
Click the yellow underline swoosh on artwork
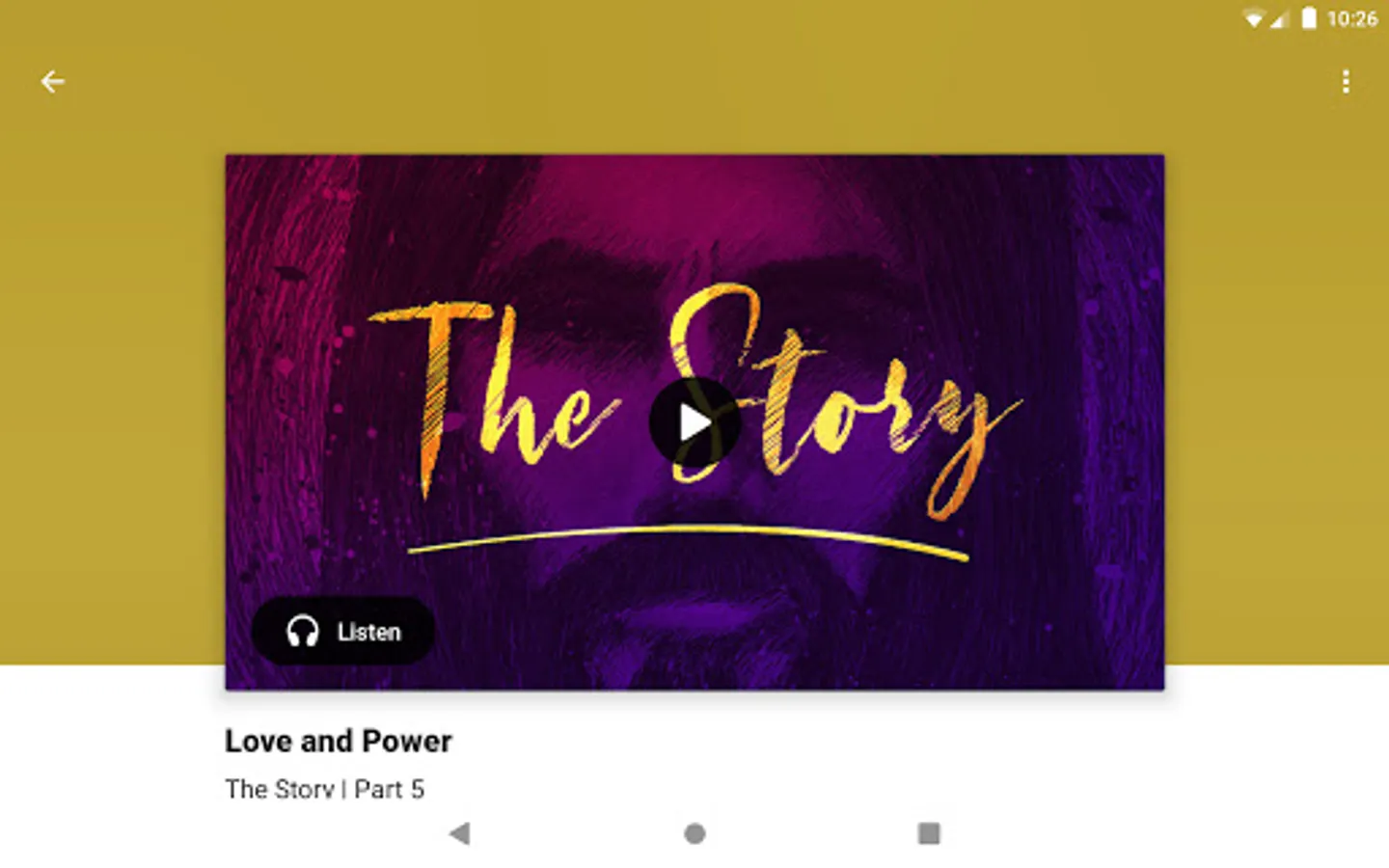pos(688,542)
